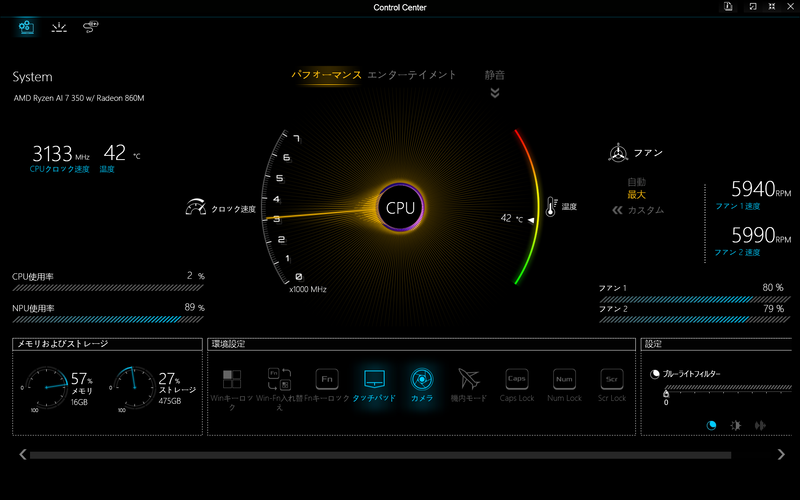Click the CPU使用率 usage bar
Screen dimensions: 800x500
point(108,288)
